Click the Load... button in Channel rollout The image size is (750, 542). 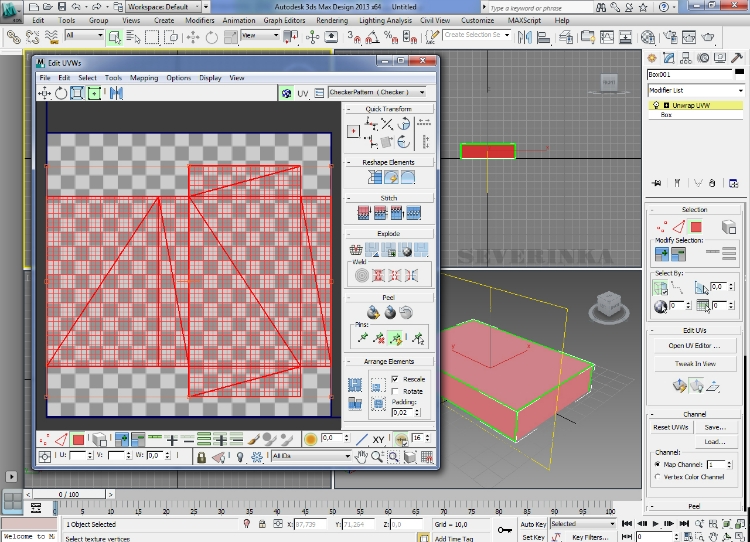coord(715,442)
